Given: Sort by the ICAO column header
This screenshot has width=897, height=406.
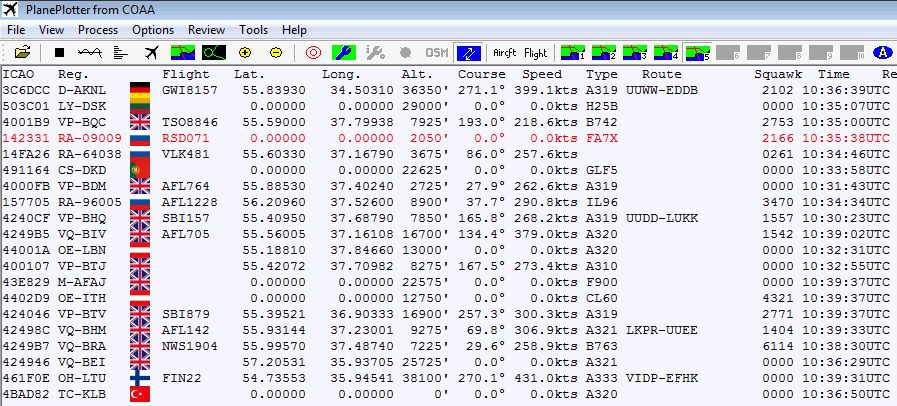Looking at the screenshot, I should [x=18, y=74].
